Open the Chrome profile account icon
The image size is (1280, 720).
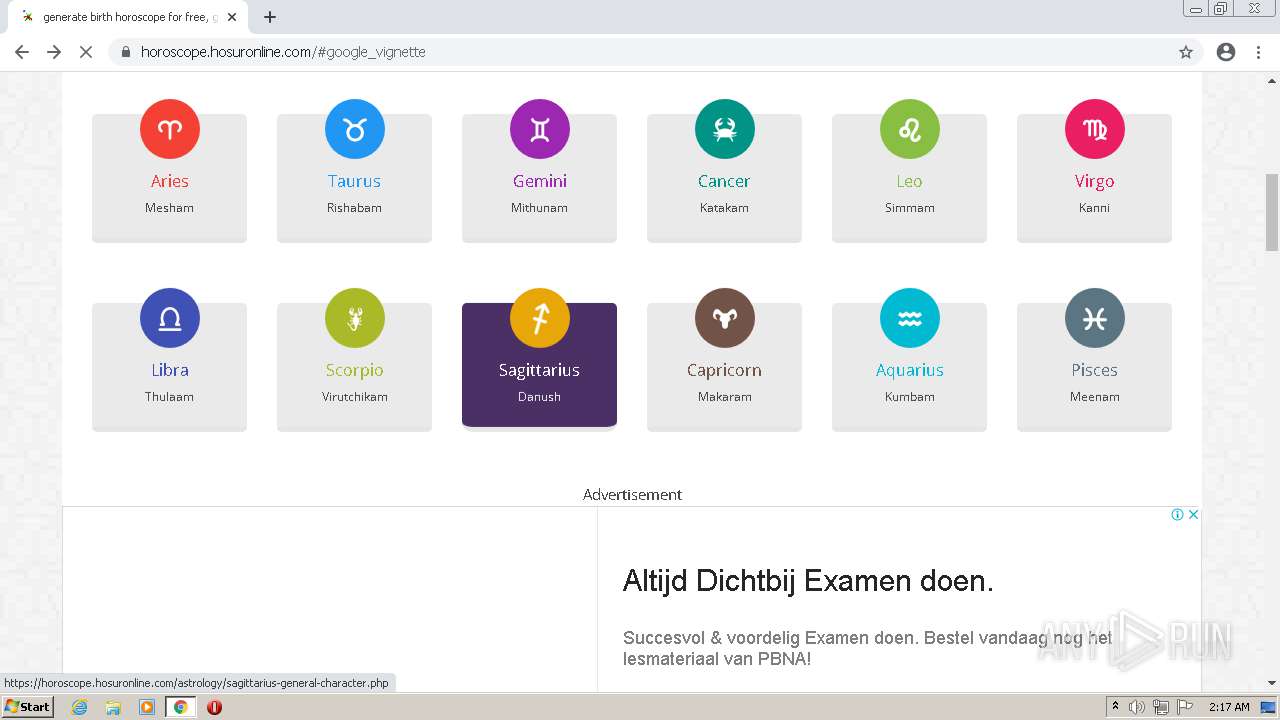pos(1226,52)
